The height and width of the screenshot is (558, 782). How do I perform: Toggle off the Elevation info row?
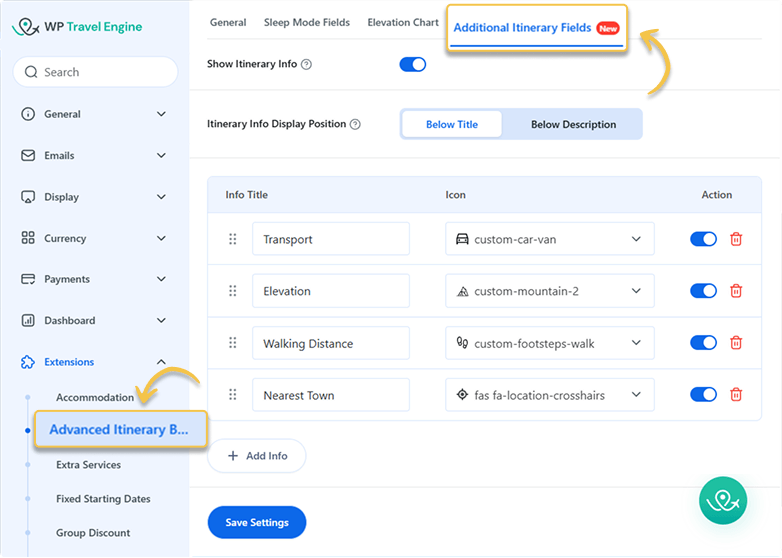[703, 291]
